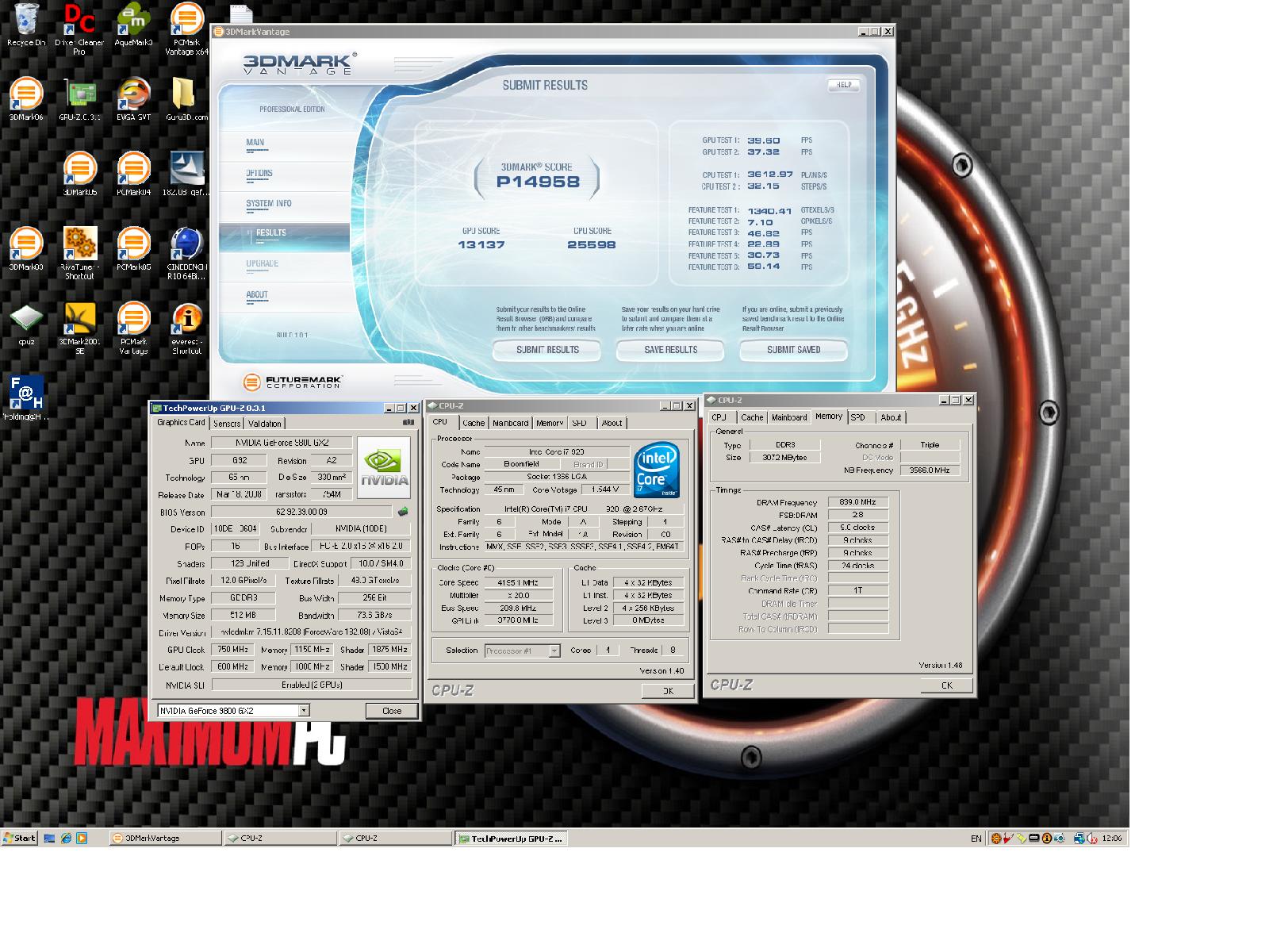This screenshot has width=1277, height=952.
Task: Click the SUBMIT RESULTS button
Action: (547, 350)
